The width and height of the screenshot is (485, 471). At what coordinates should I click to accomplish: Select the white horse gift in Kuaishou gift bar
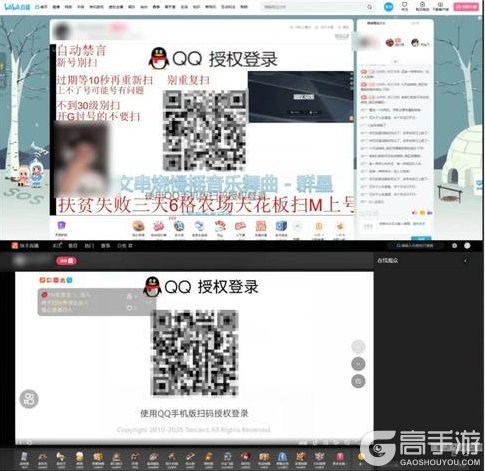point(60,456)
